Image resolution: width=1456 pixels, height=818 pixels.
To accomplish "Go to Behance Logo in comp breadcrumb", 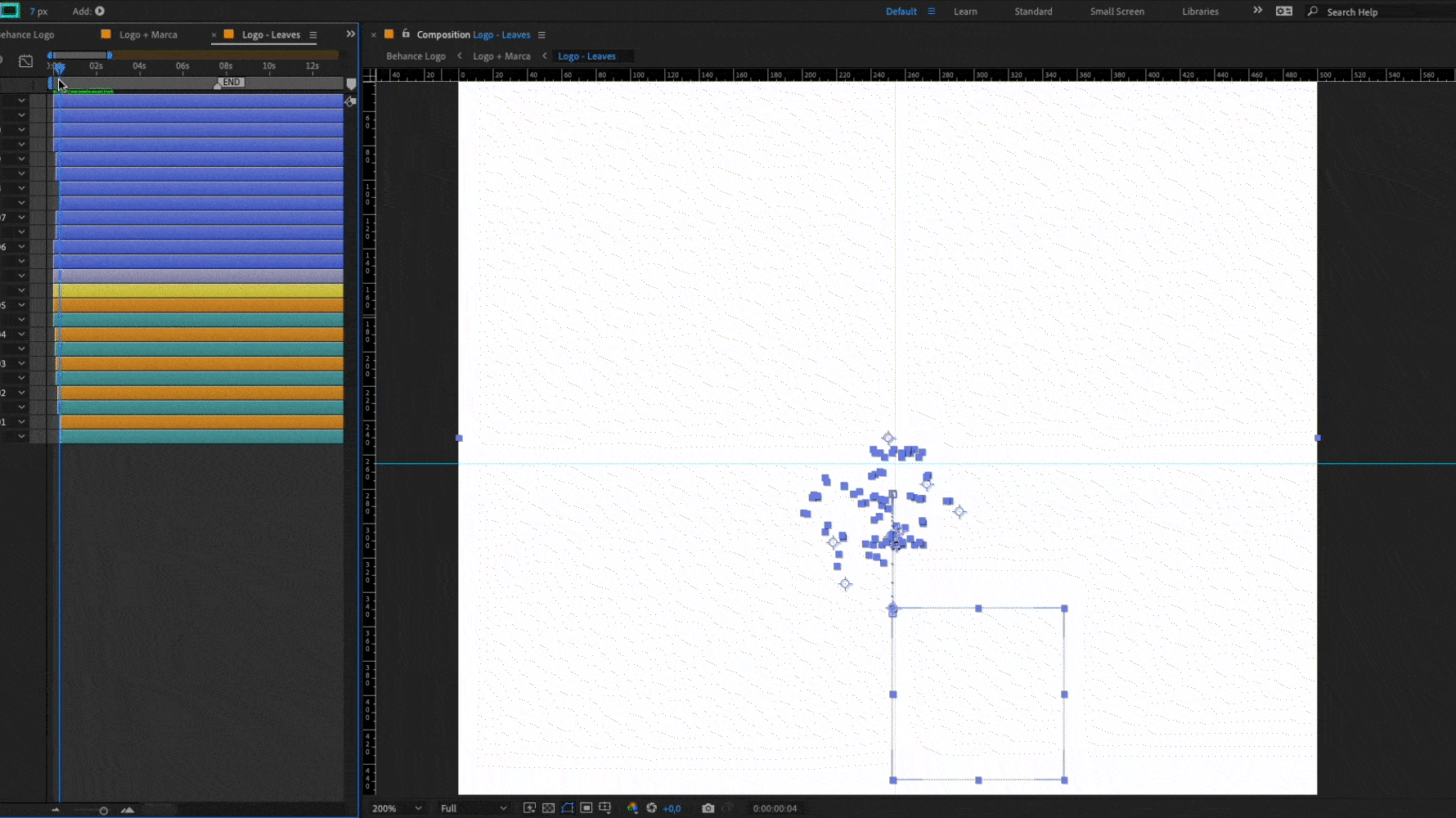I will [x=416, y=56].
